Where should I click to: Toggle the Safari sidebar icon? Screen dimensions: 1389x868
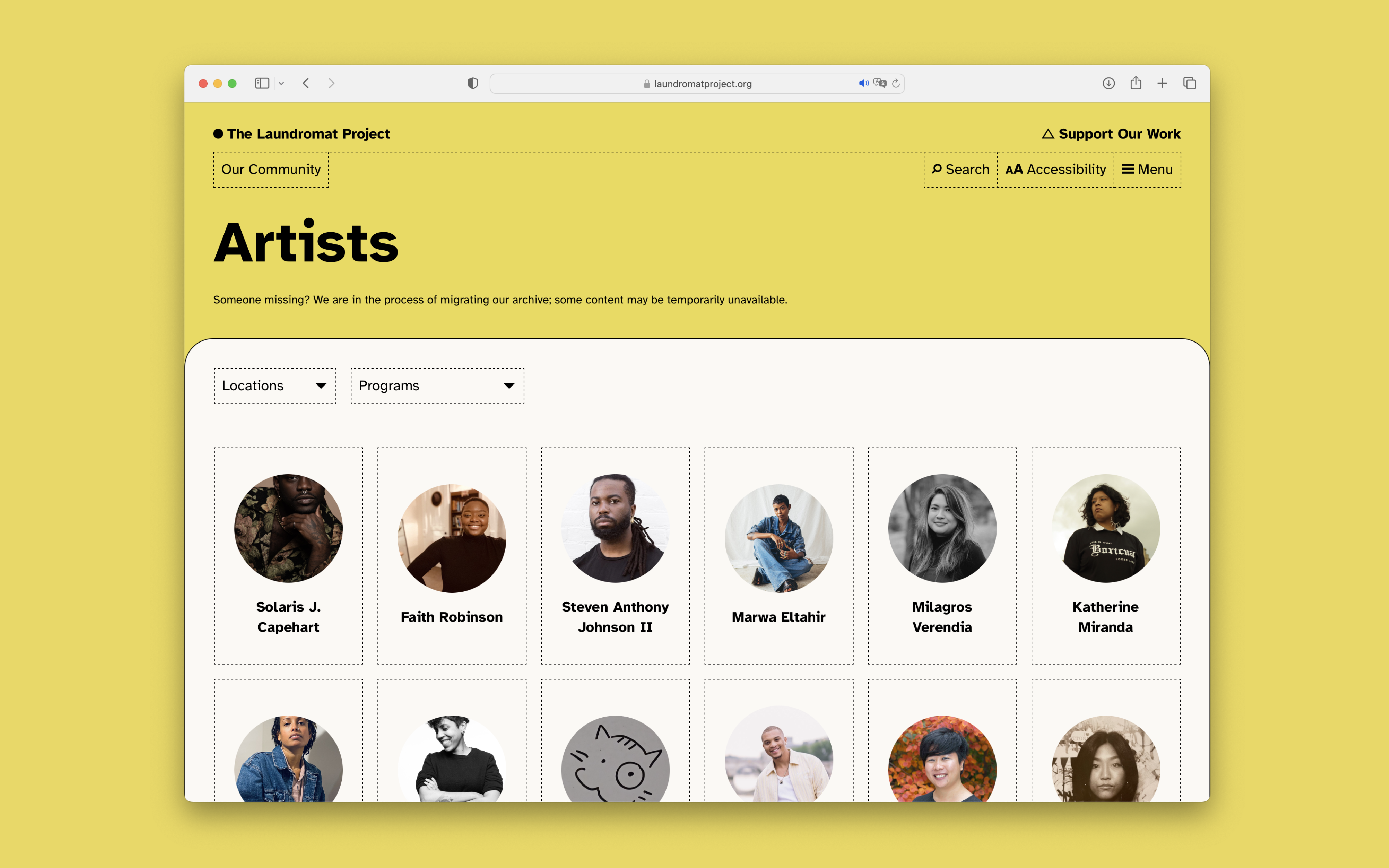262,83
